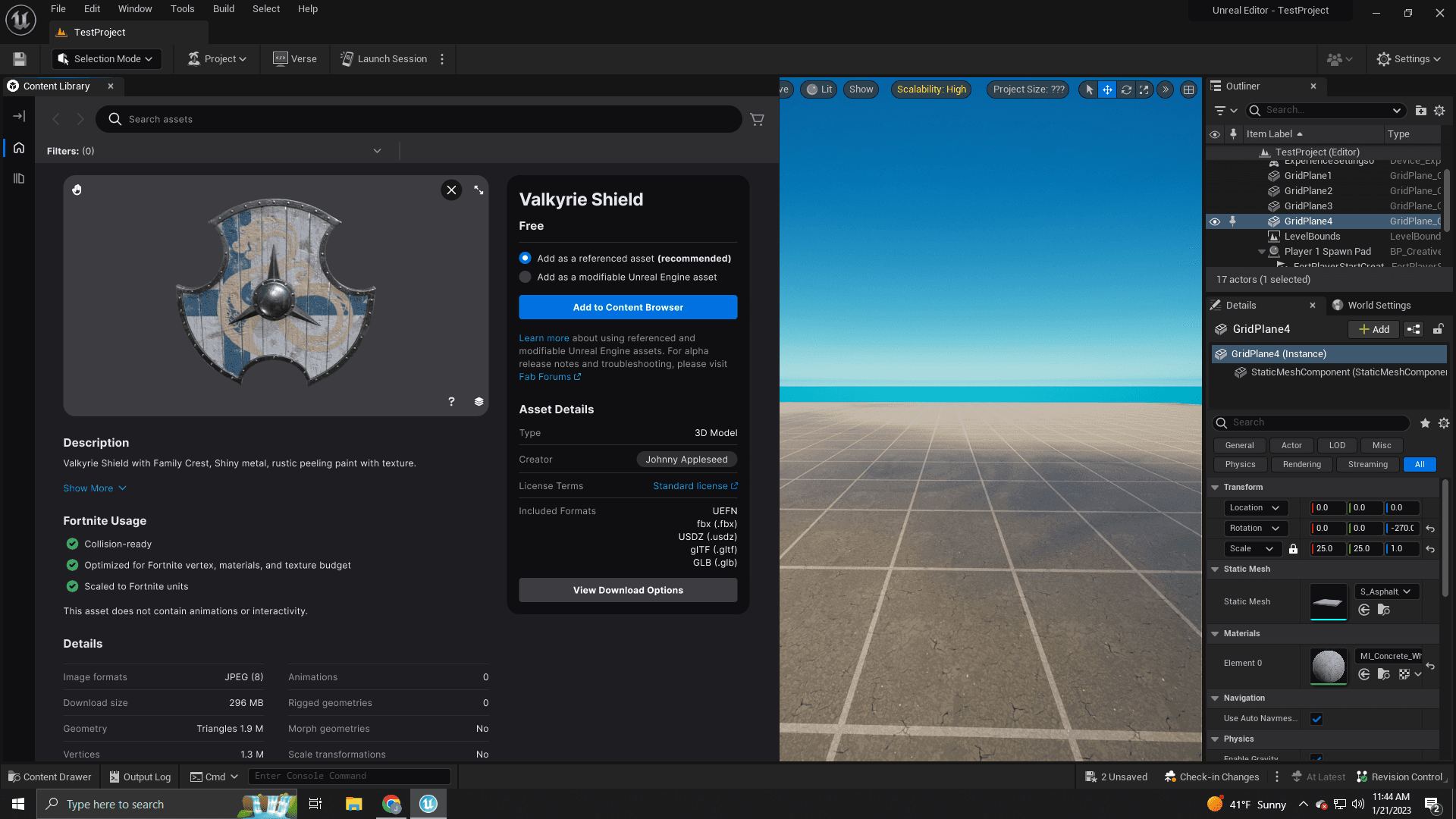1456x819 pixels.
Task: Open the shopping cart in Content Library
Action: 757,119
